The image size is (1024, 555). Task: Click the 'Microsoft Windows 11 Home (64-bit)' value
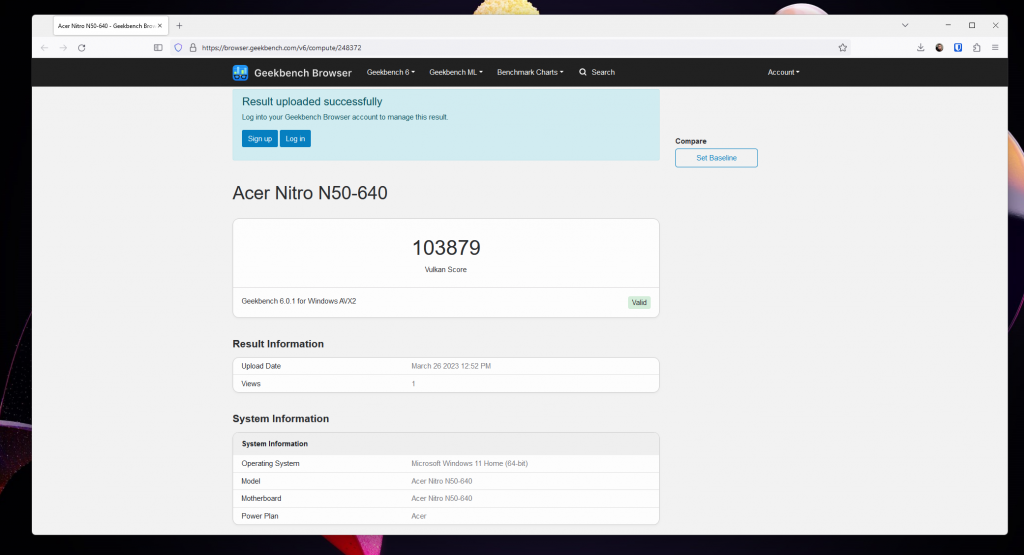(470, 464)
